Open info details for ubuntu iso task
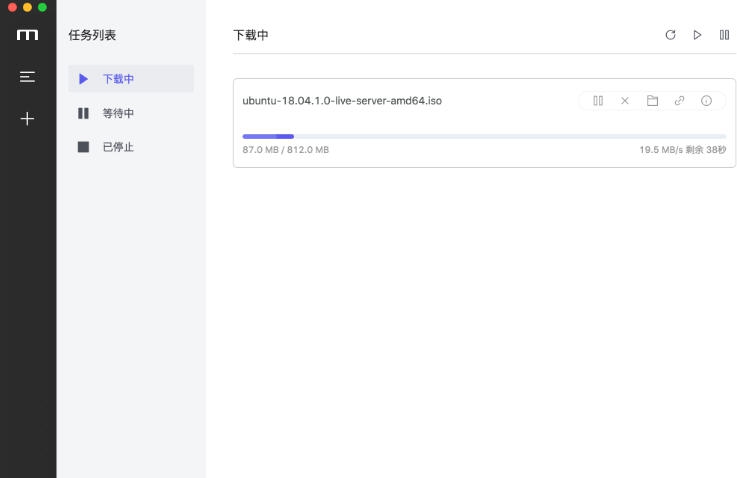Image resolution: width=737 pixels, height=478 pixels. pyautogui.click(x=706, y=101)
